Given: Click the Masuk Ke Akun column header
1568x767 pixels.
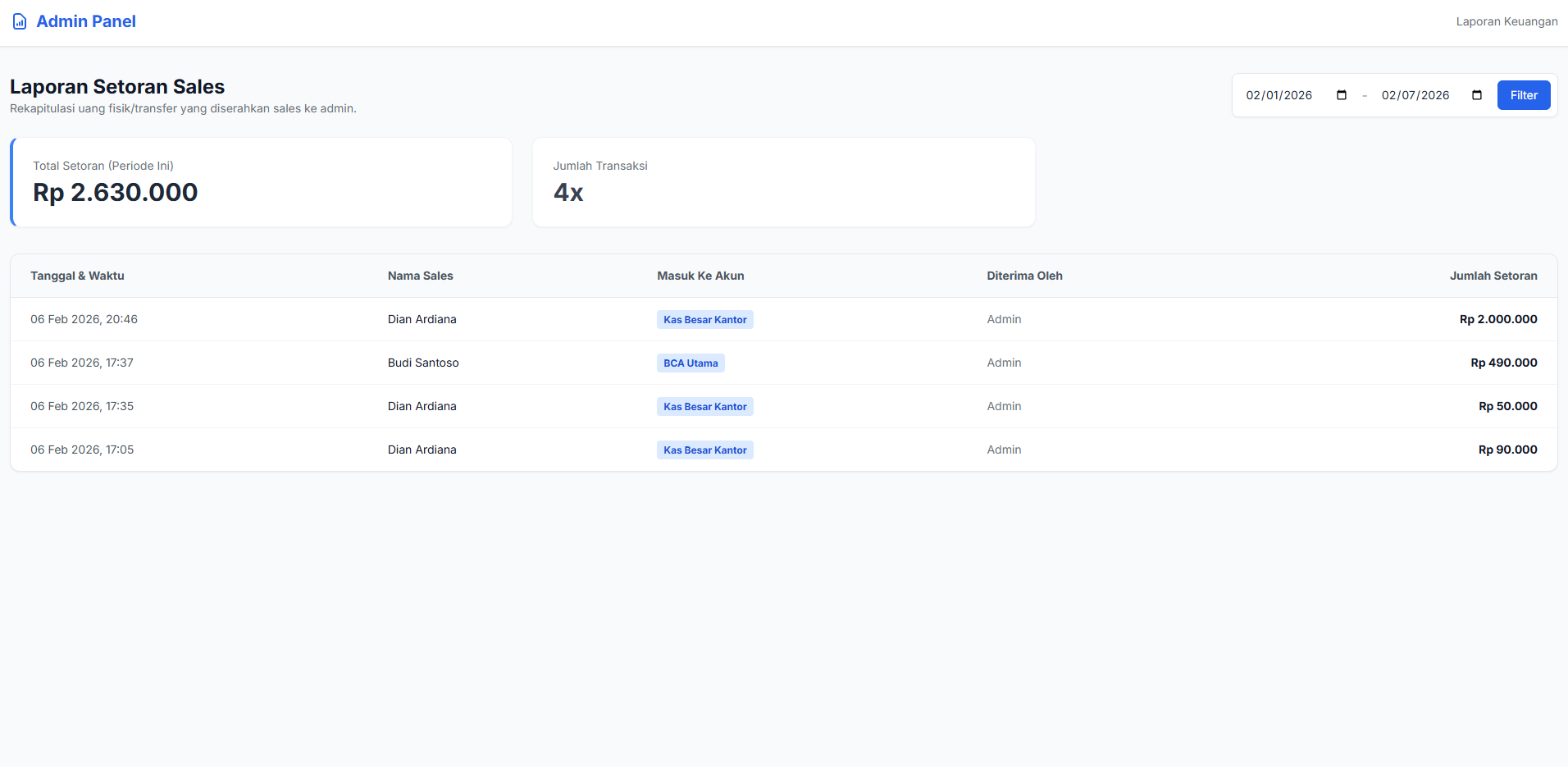Looking at the screenshot, I should tap(700, 276).
